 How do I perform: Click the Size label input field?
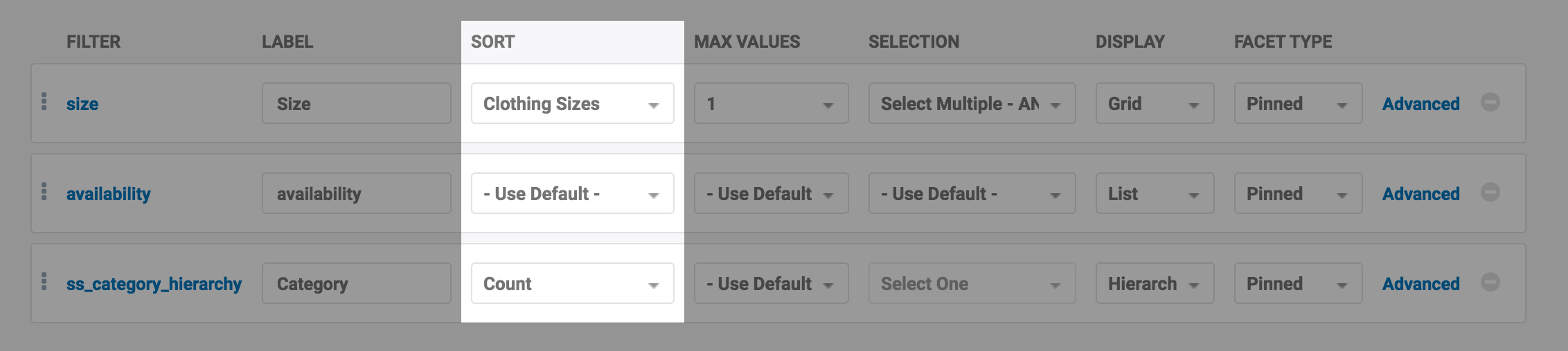click(356, 104)
